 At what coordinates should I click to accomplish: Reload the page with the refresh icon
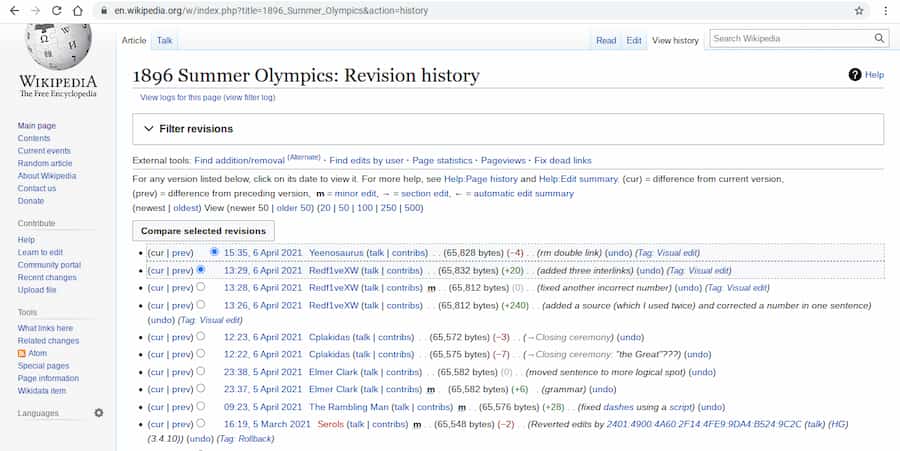(56, 10)
